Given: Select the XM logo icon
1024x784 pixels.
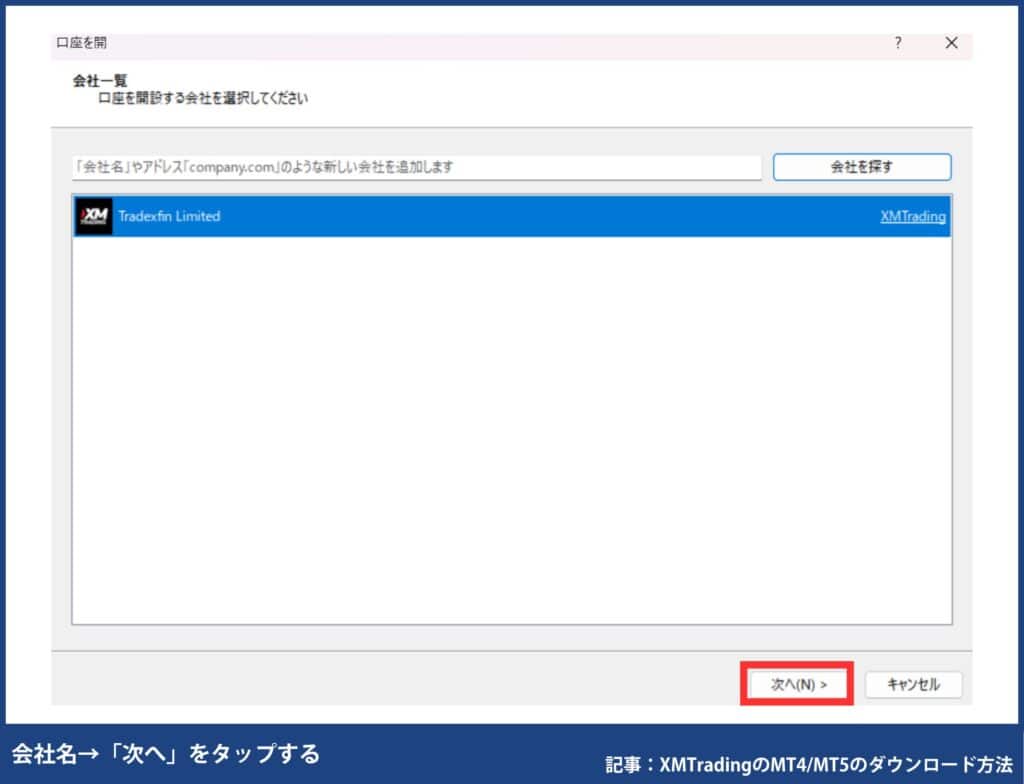Looking at the screenshot, I should point(94,216).
